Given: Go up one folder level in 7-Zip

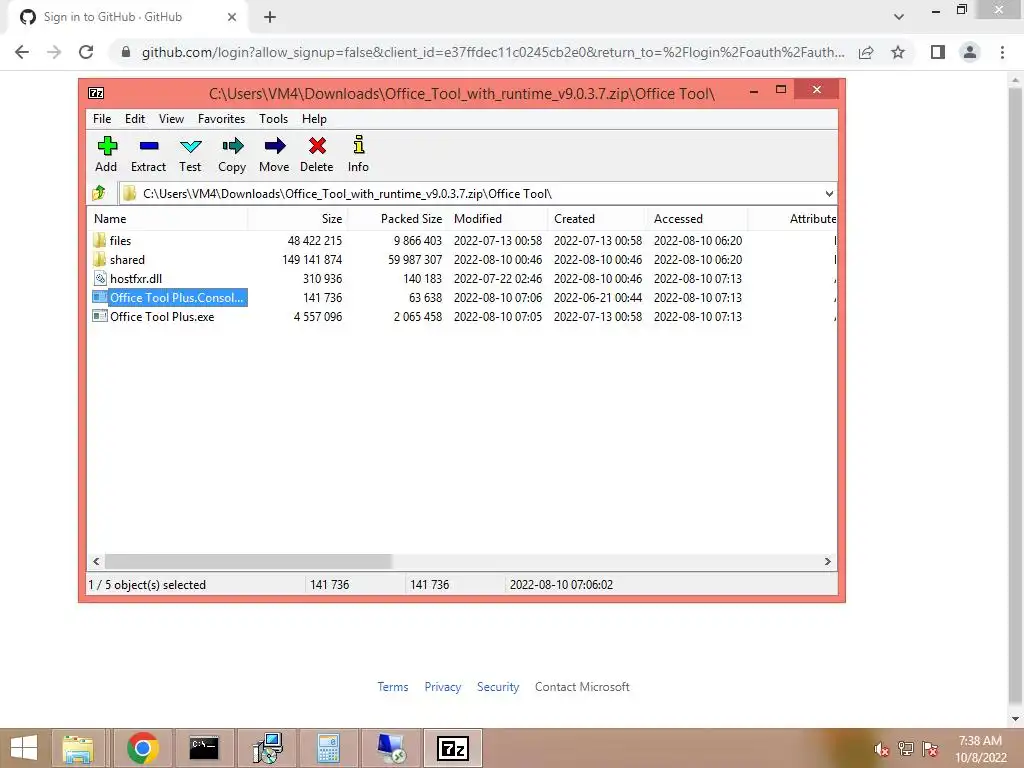Looking at the screenshot, I should tap(99, 193).
